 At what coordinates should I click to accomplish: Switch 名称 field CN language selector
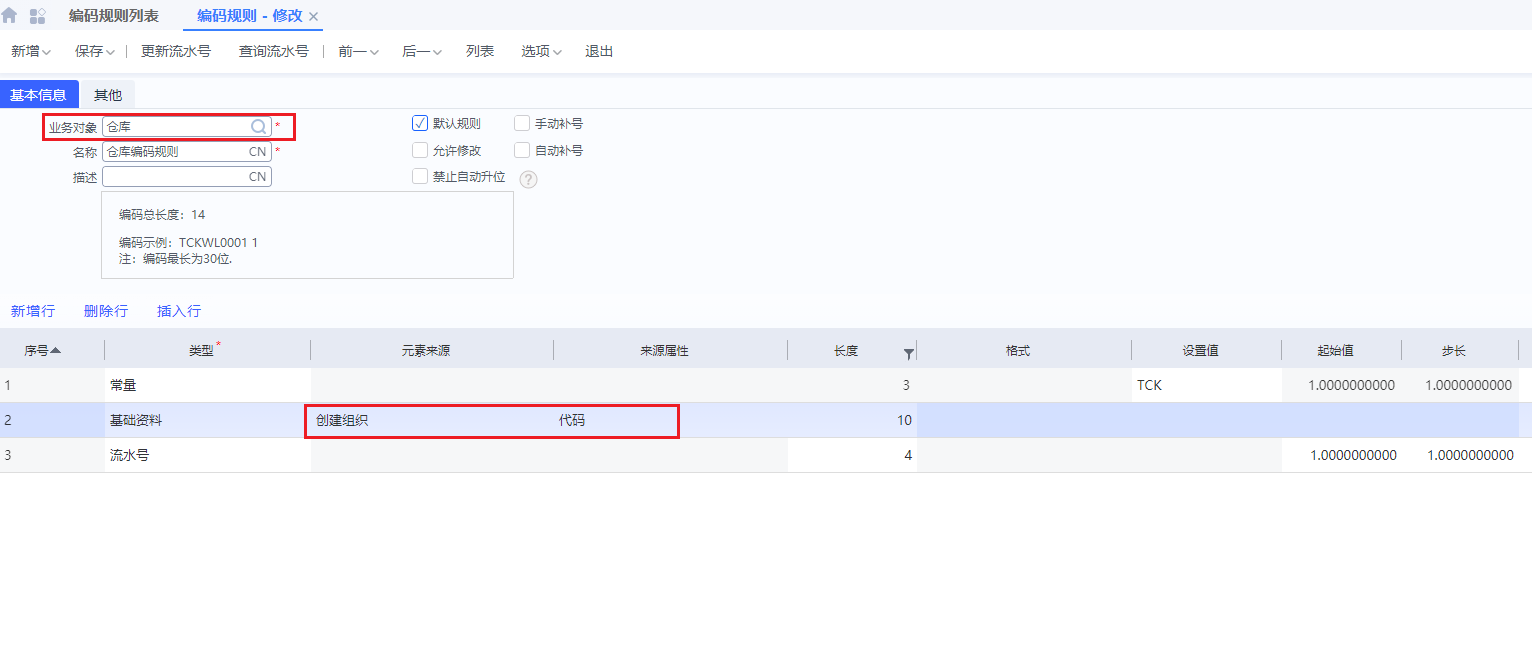(258, 152)
